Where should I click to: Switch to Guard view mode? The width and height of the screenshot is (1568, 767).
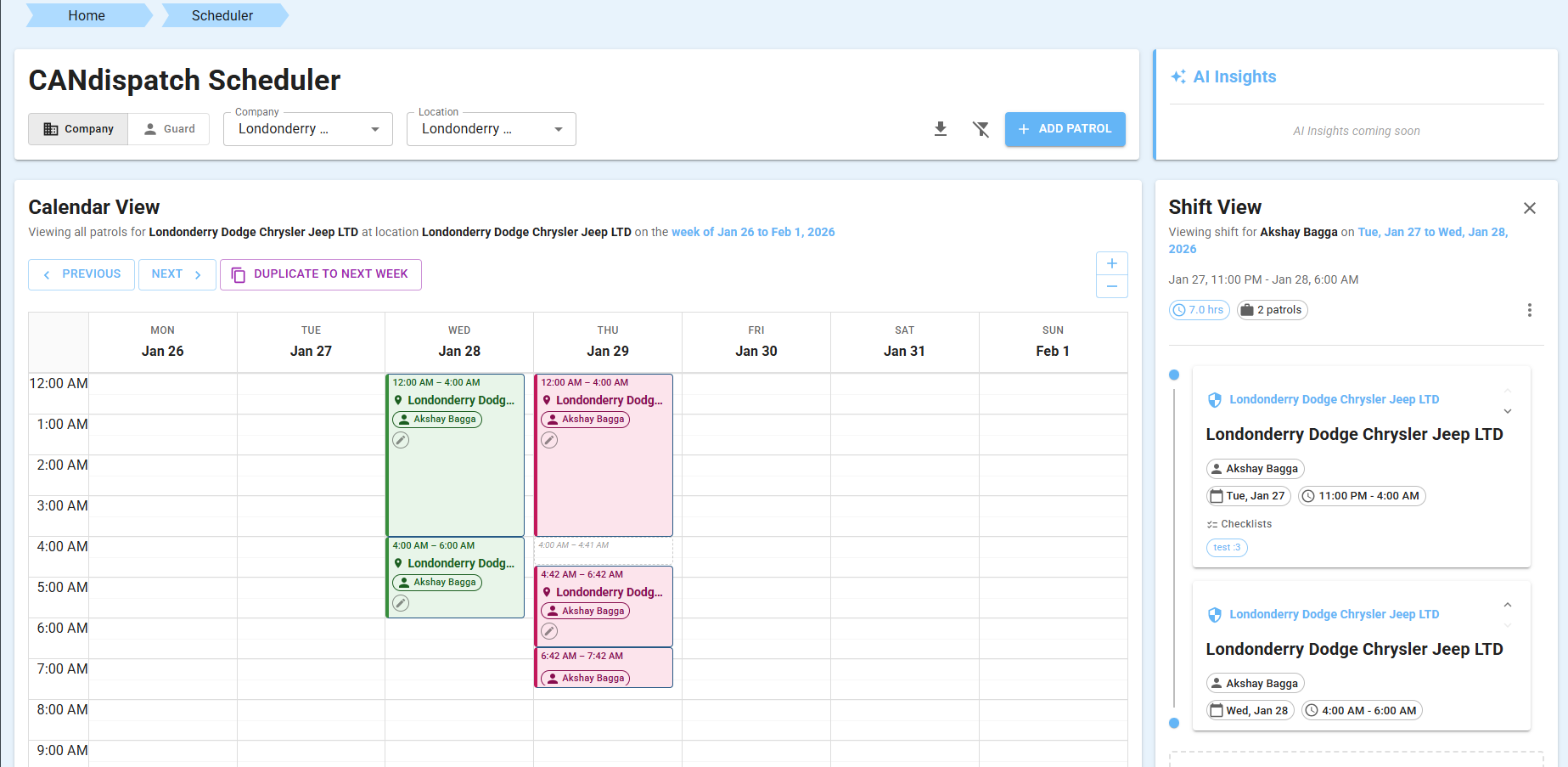click(168, 128)
